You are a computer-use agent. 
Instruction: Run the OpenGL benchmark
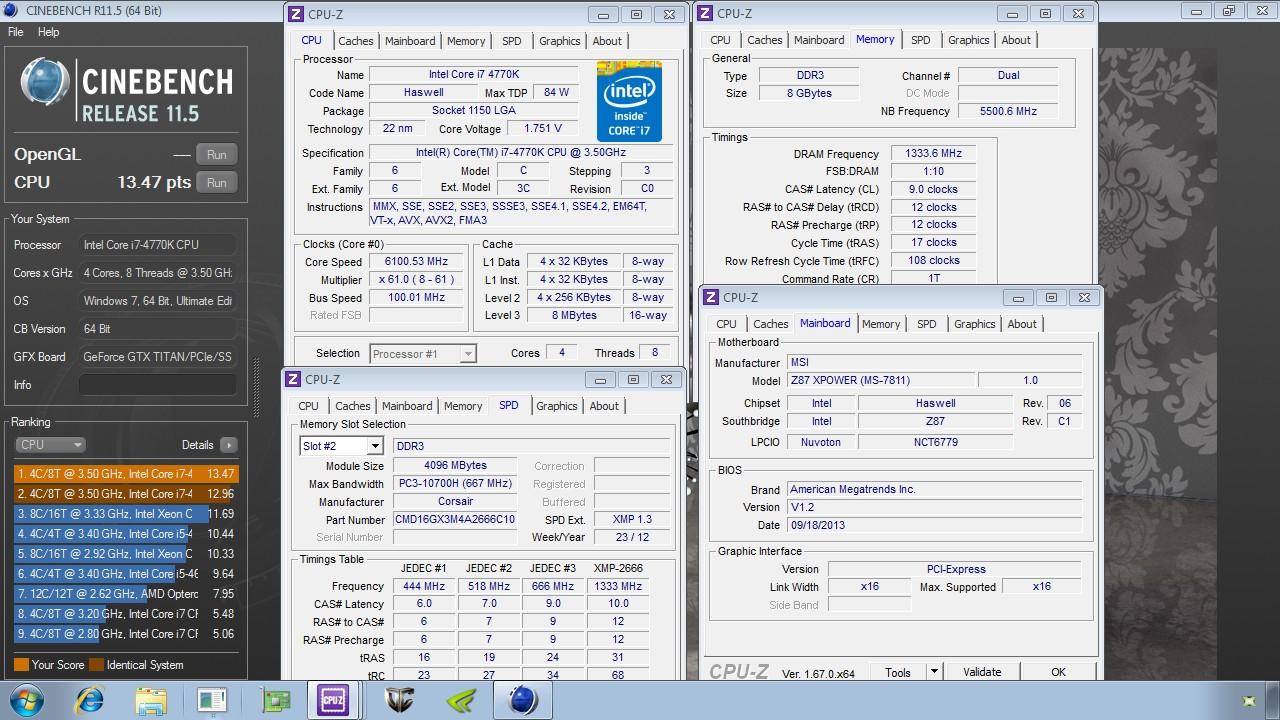(217, 154)
